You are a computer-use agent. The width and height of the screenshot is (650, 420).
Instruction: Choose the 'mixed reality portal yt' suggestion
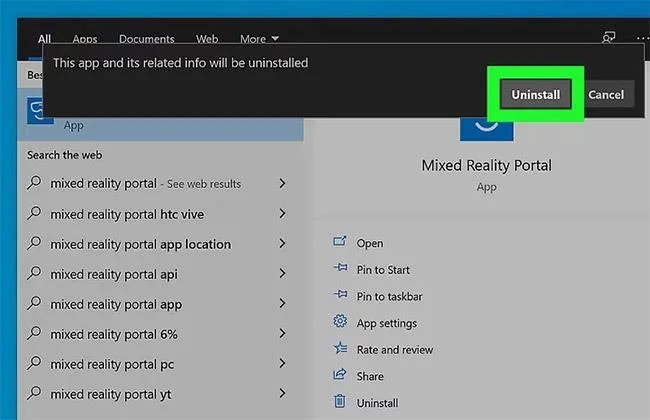111,394
